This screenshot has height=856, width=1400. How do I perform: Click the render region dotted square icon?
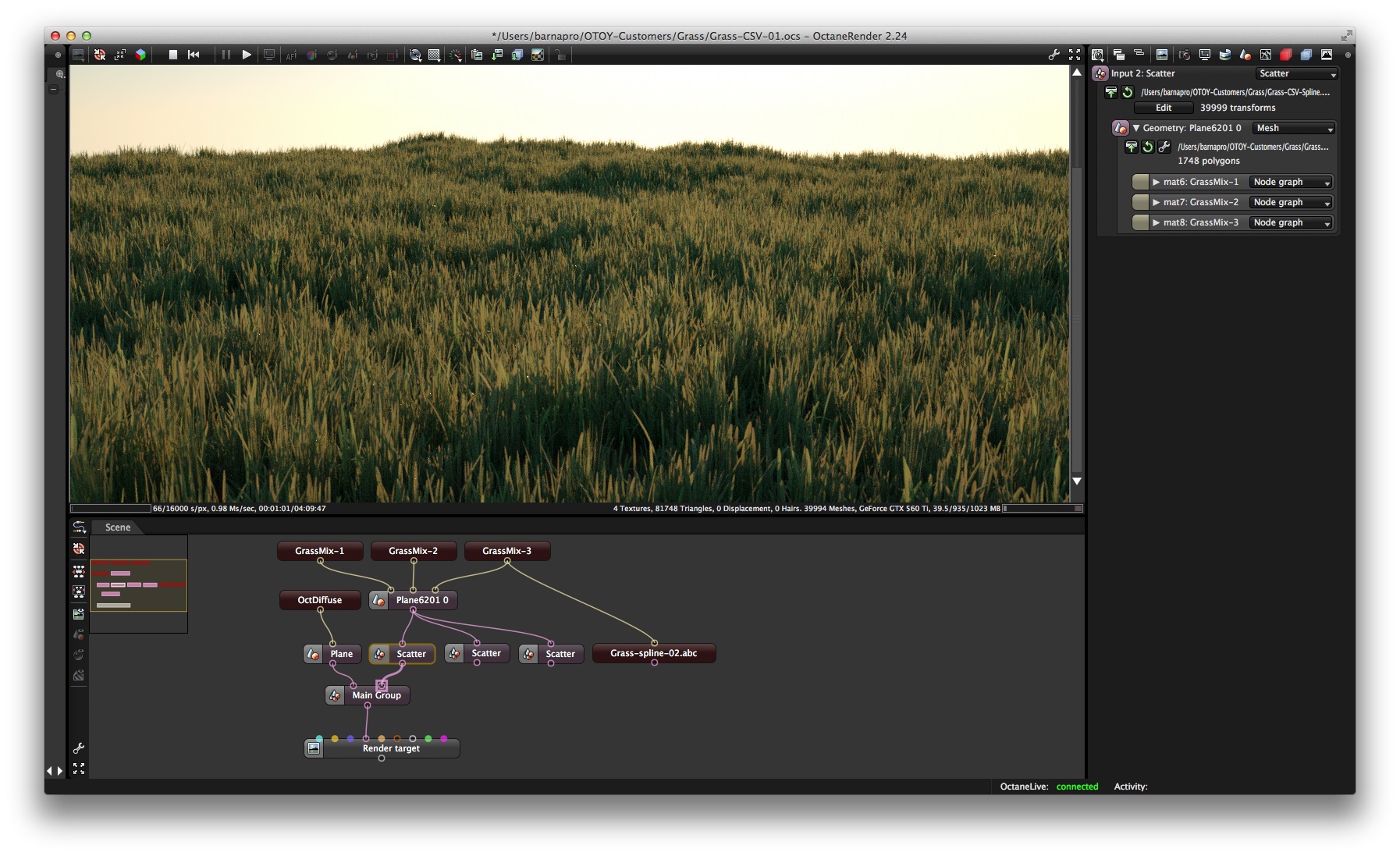point(435,55)
